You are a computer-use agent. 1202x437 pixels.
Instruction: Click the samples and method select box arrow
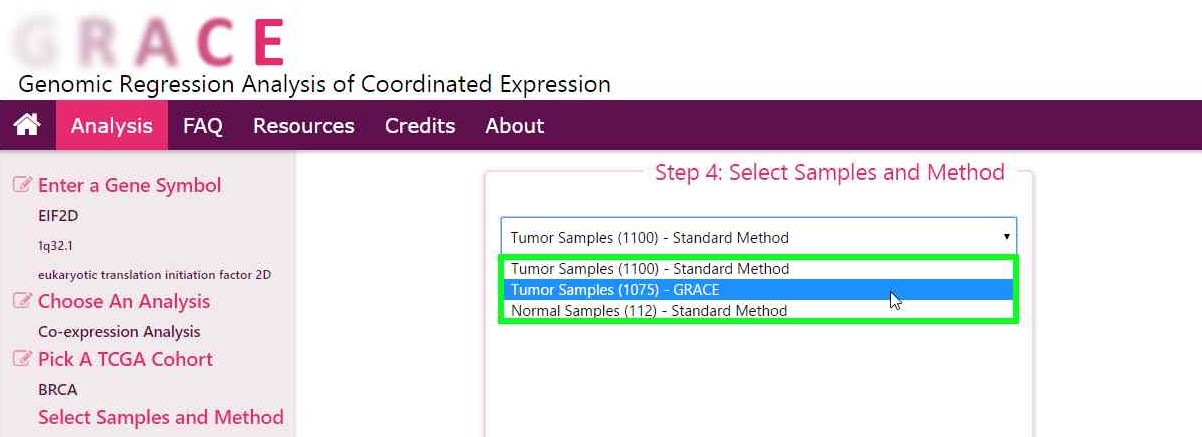point(1004,237)
